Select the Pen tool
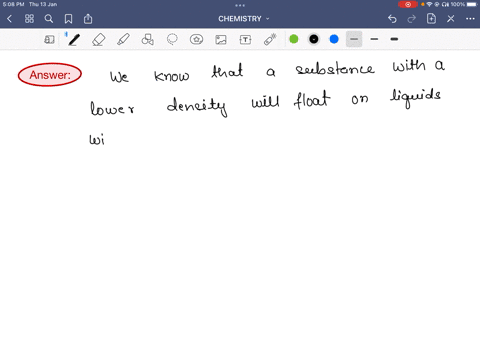 [73, 39]
